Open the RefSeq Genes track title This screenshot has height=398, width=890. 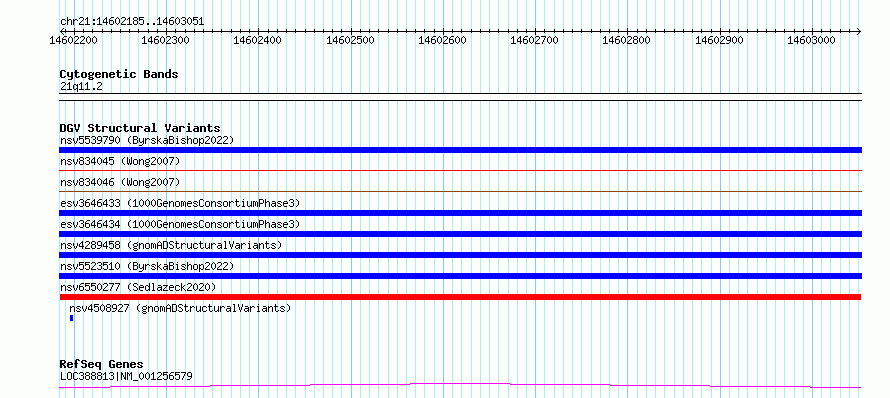101,364
